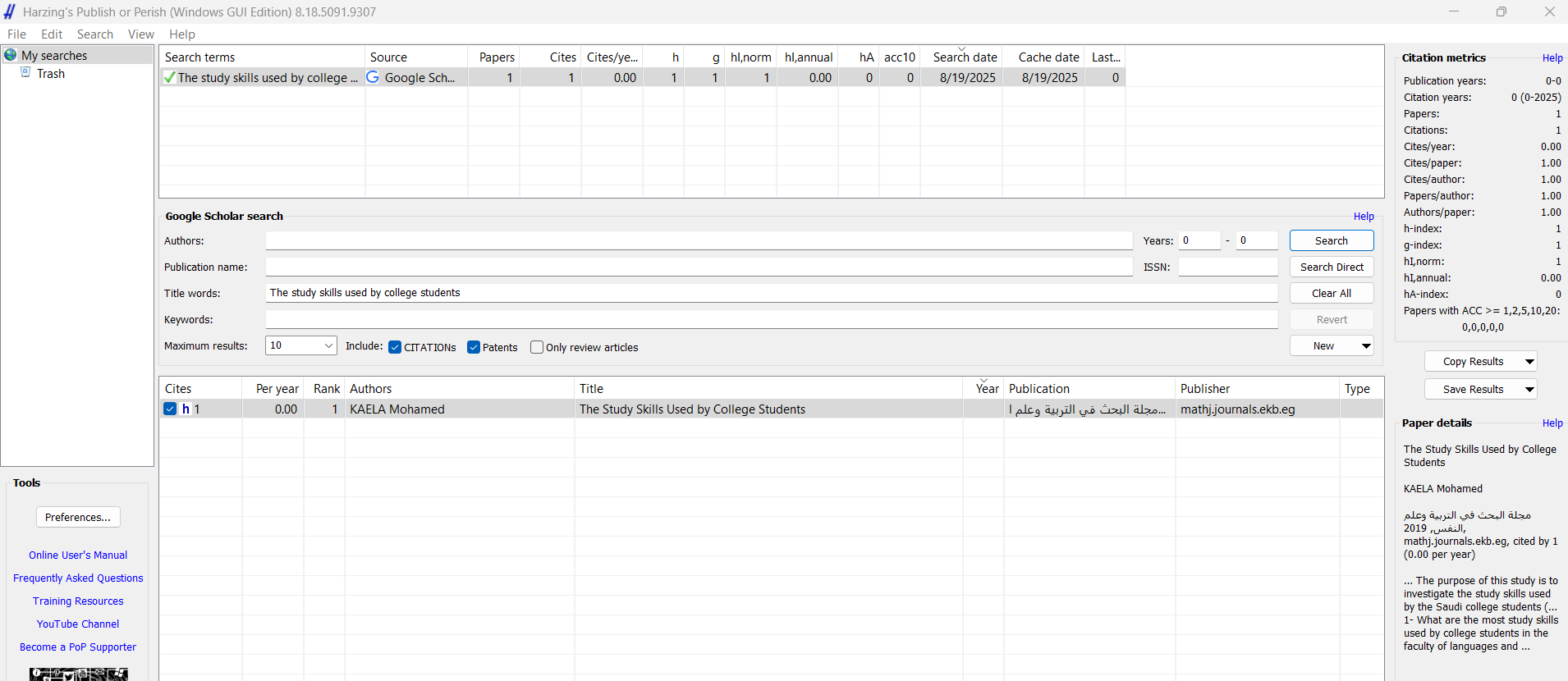Uncheck the KAELA Mohamed result row checkbox
The width and height of the screenshot is (1568, 681).
pyautogui.click(x=170, y=409)
